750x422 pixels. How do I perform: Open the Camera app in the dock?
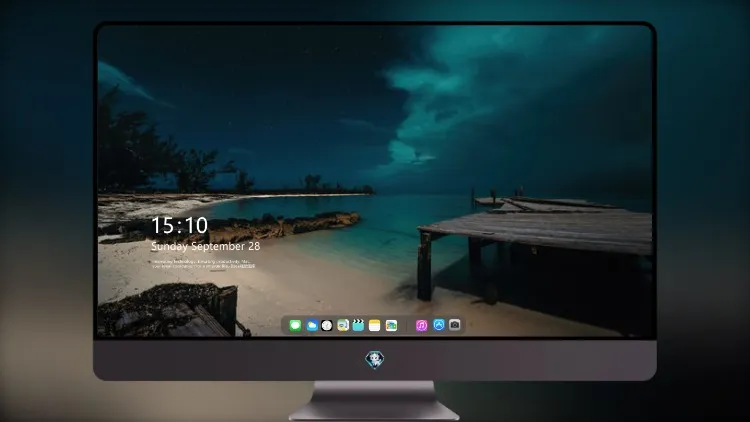[455, 325]
